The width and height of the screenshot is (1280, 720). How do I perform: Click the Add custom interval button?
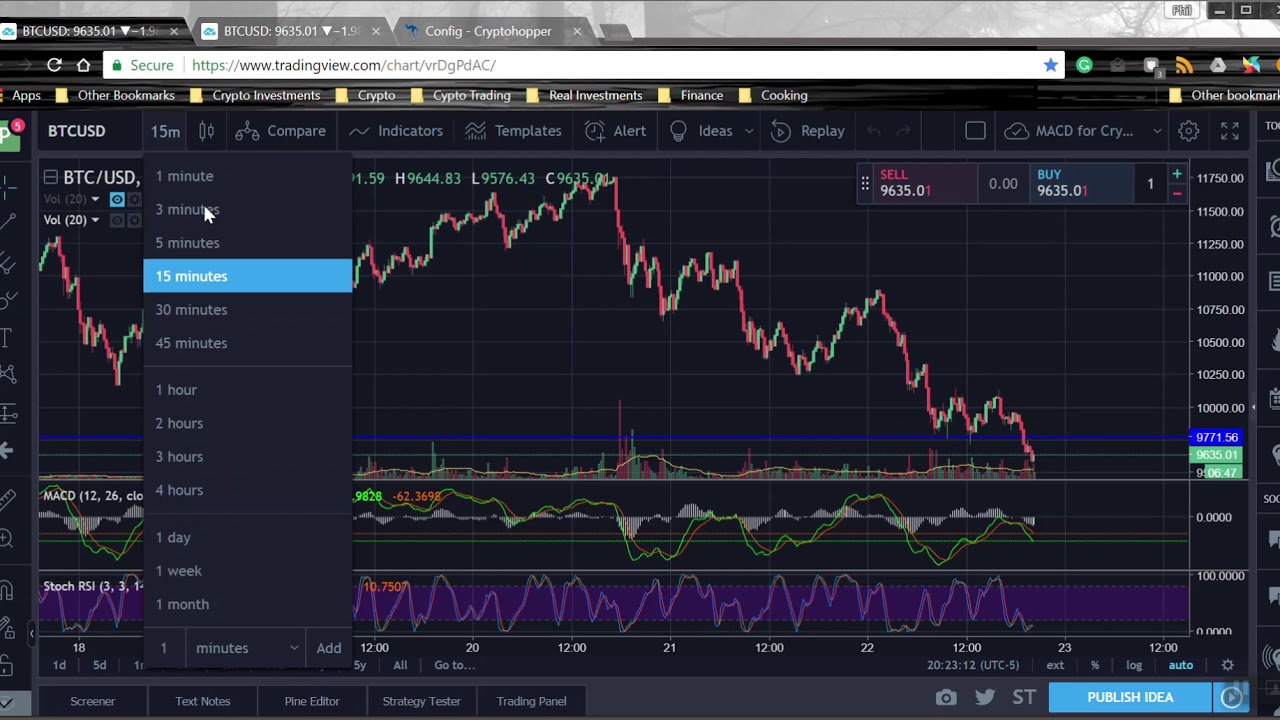click(x=329, y=648)
